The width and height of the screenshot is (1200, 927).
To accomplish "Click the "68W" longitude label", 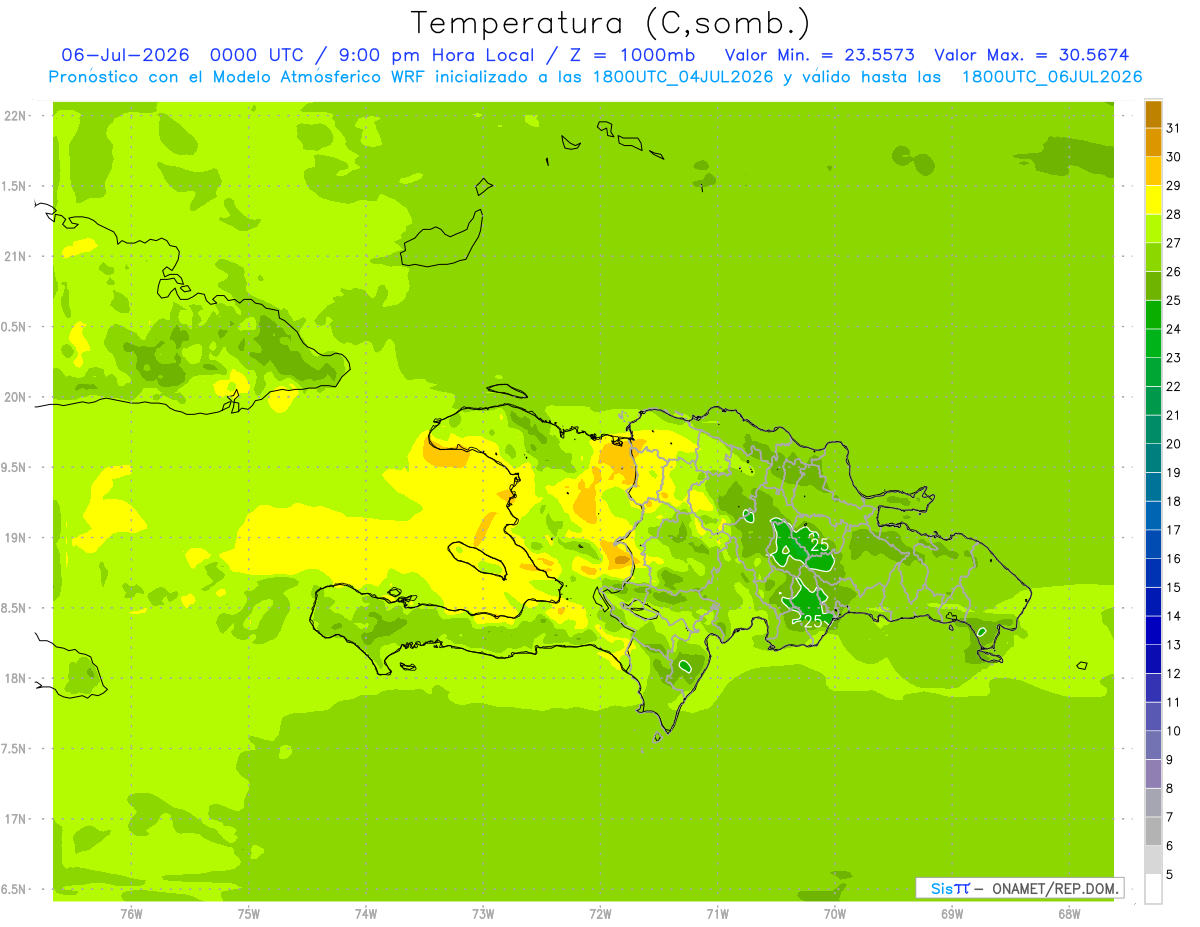I will click(1069, 913).
